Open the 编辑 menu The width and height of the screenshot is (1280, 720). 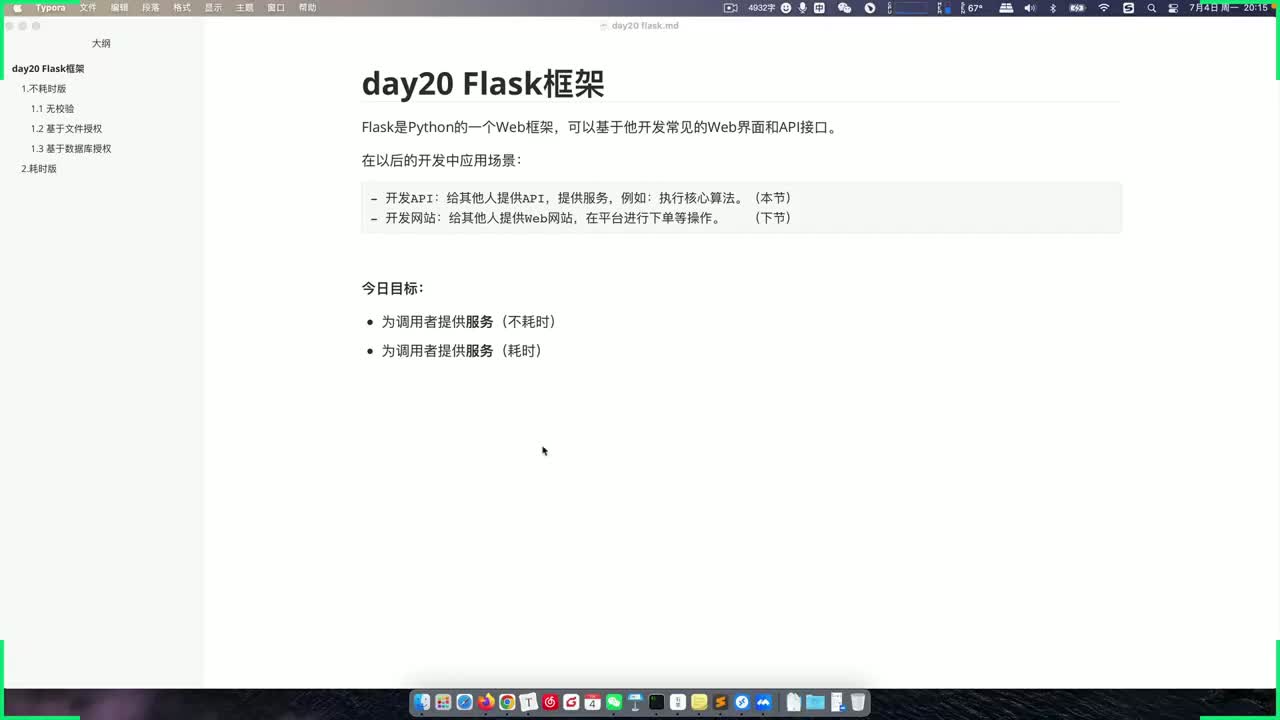(119, 7)
